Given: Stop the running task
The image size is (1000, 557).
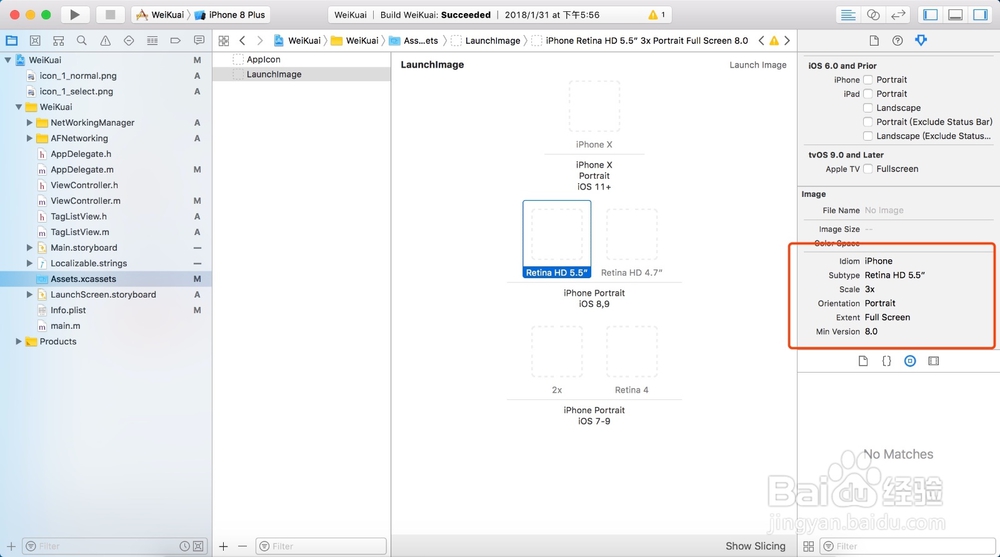Looking at the screenshot, I should coord(110,14).
